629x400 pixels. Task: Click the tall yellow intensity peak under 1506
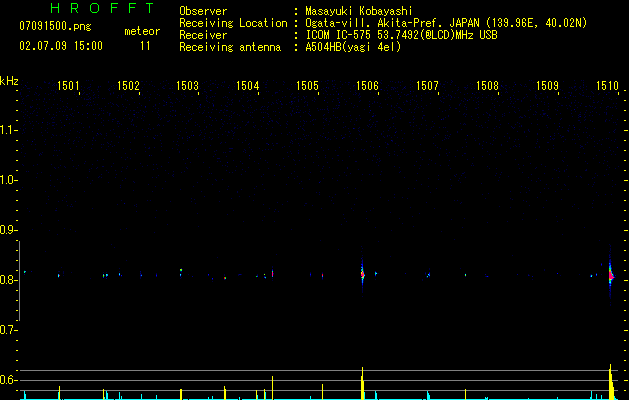[x=362, y=383]
